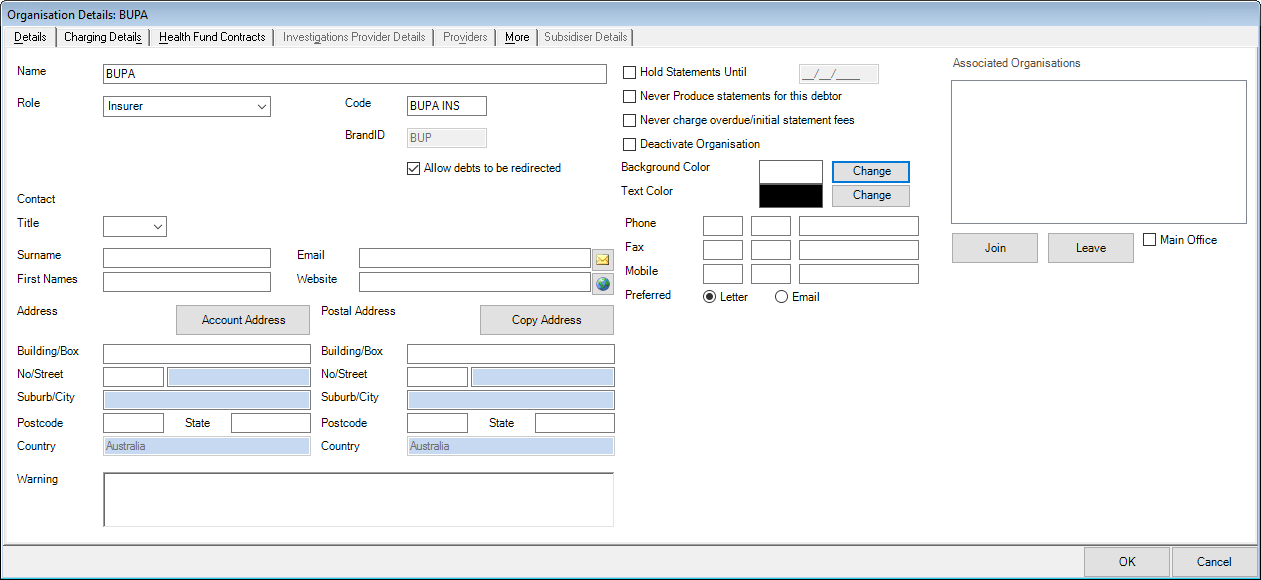Select Investigations Provider Details tab
The image size is (1261, 580).
pos(354,37)
